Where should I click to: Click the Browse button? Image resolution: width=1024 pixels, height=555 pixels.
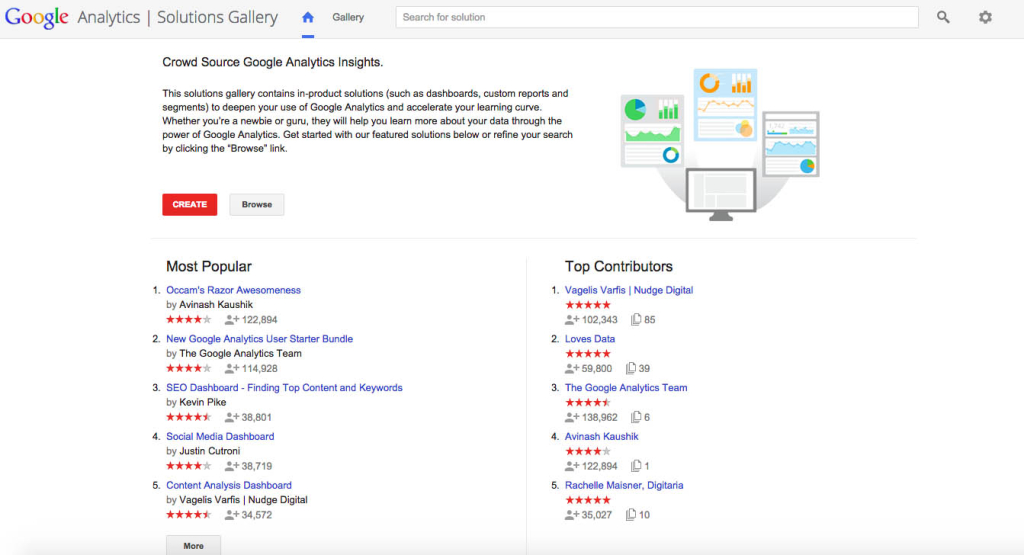pyautogui.click(x=257, y=204)
